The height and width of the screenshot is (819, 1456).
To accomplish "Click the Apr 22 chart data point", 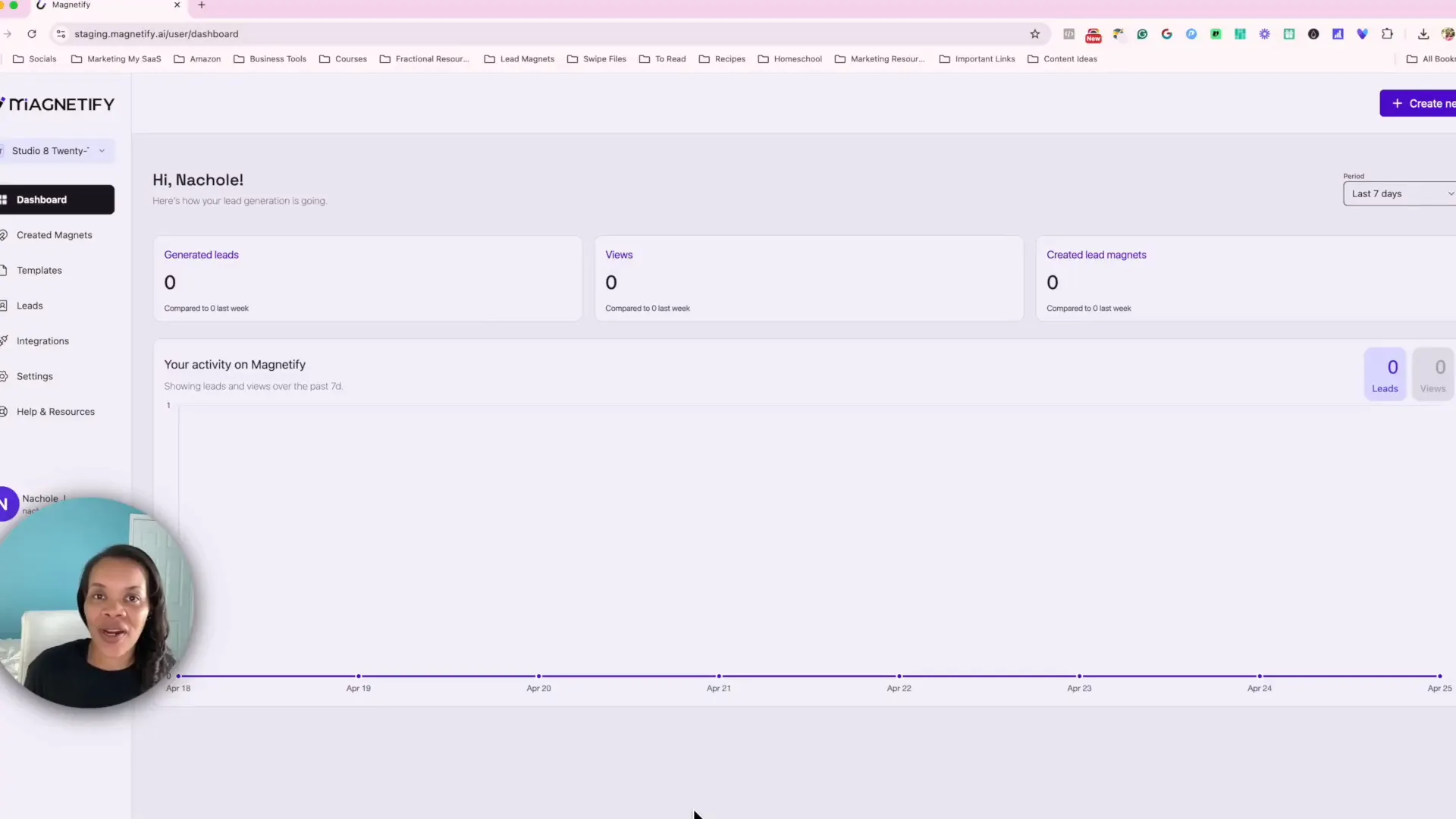I will click(x=899, y=676).
